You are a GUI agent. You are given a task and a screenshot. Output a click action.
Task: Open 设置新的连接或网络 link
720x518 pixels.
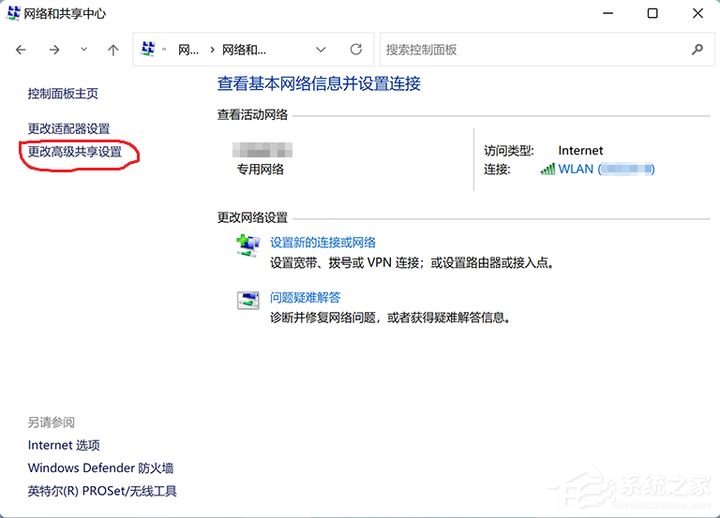coord(323,242)
